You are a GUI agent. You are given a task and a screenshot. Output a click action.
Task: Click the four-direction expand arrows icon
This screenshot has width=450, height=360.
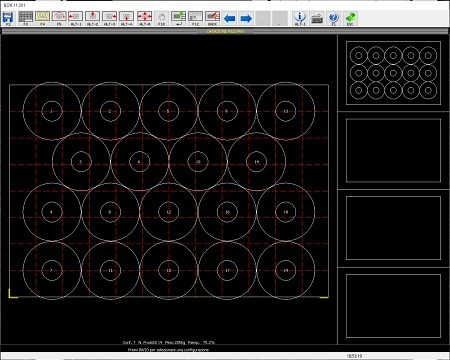(144, 18)
